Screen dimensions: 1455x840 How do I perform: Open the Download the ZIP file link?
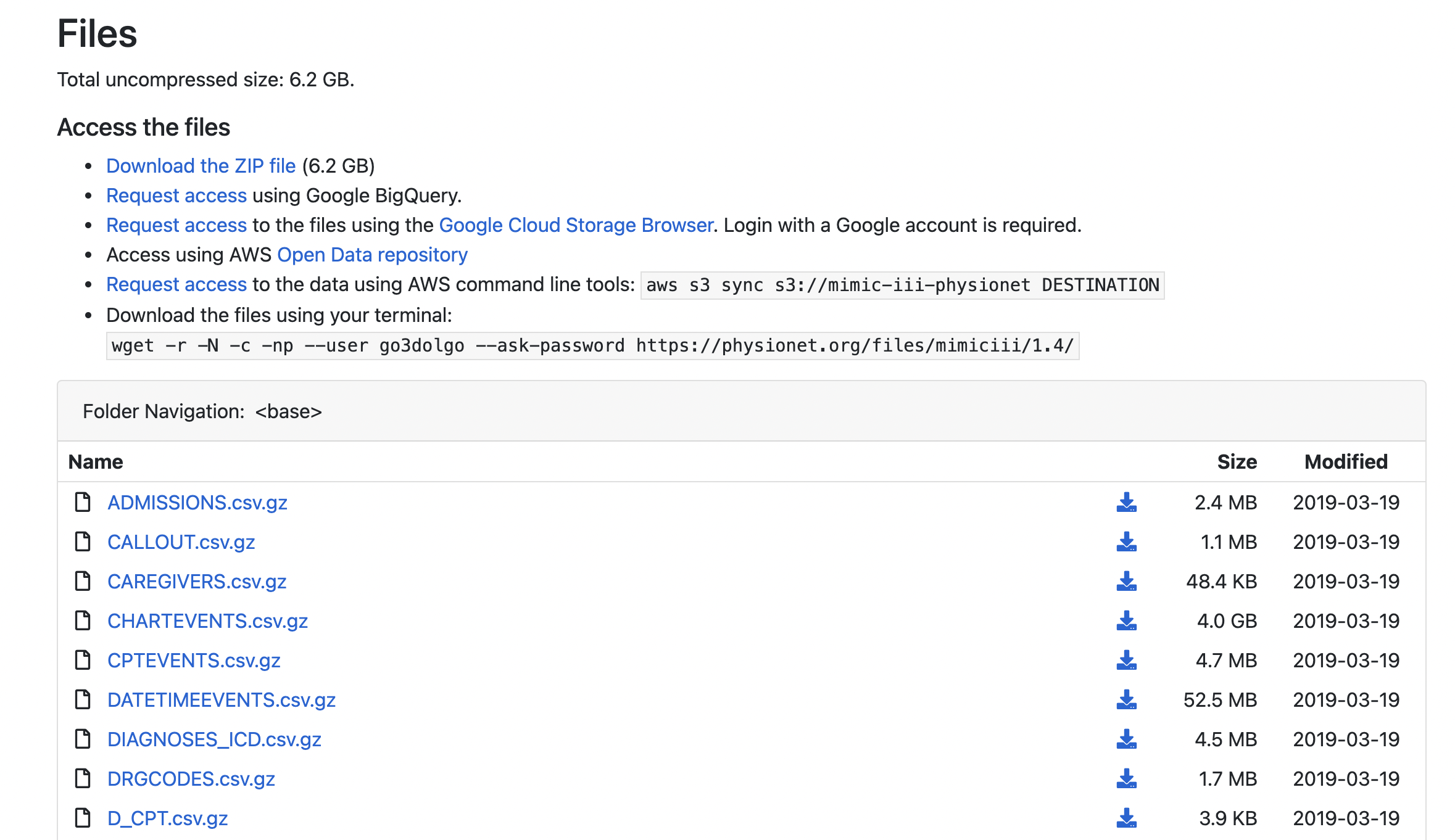click(201, 166)
